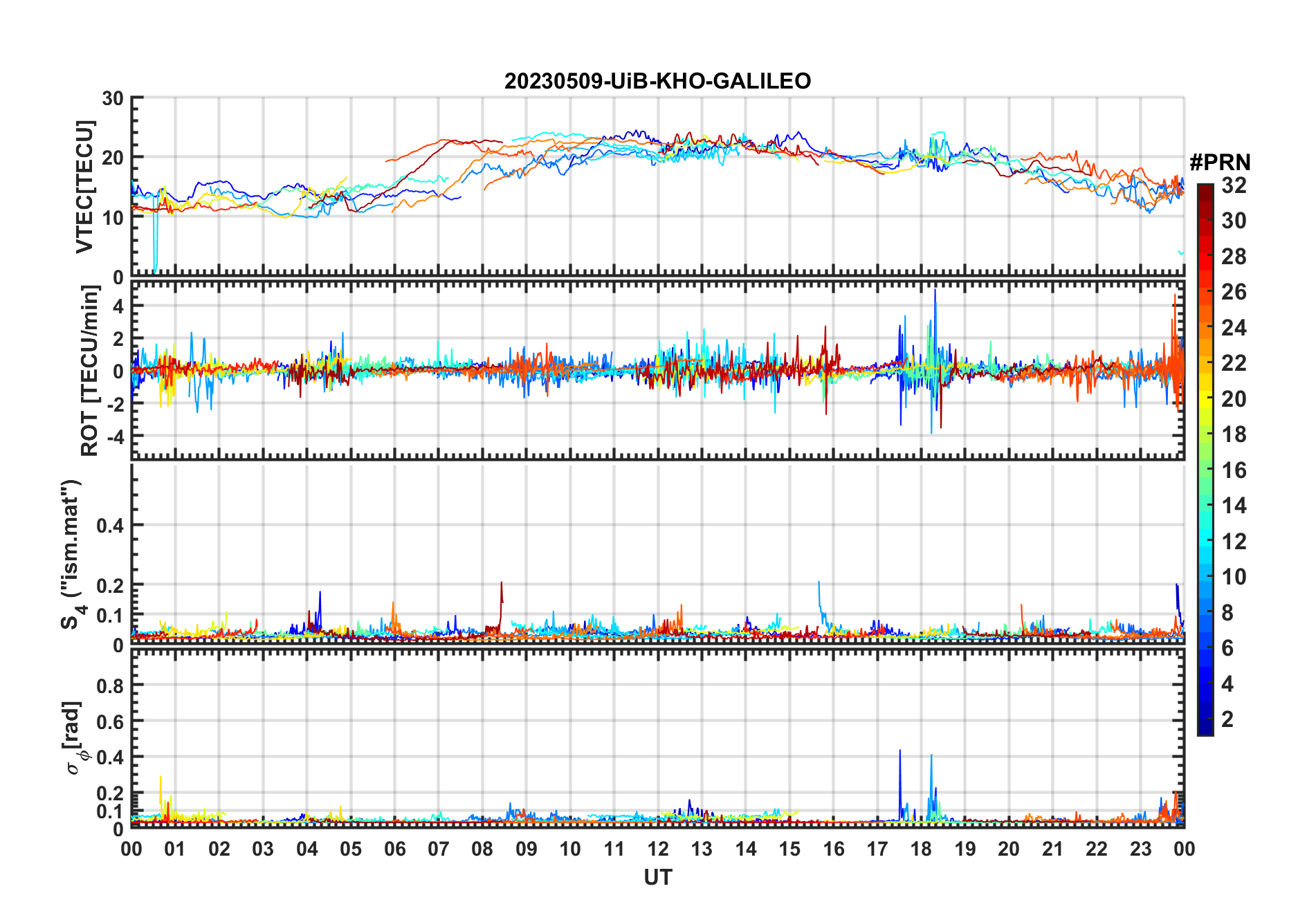Click hour label 21 on the UT axis
The image size is (1316, 920).
click(1052, 849)
